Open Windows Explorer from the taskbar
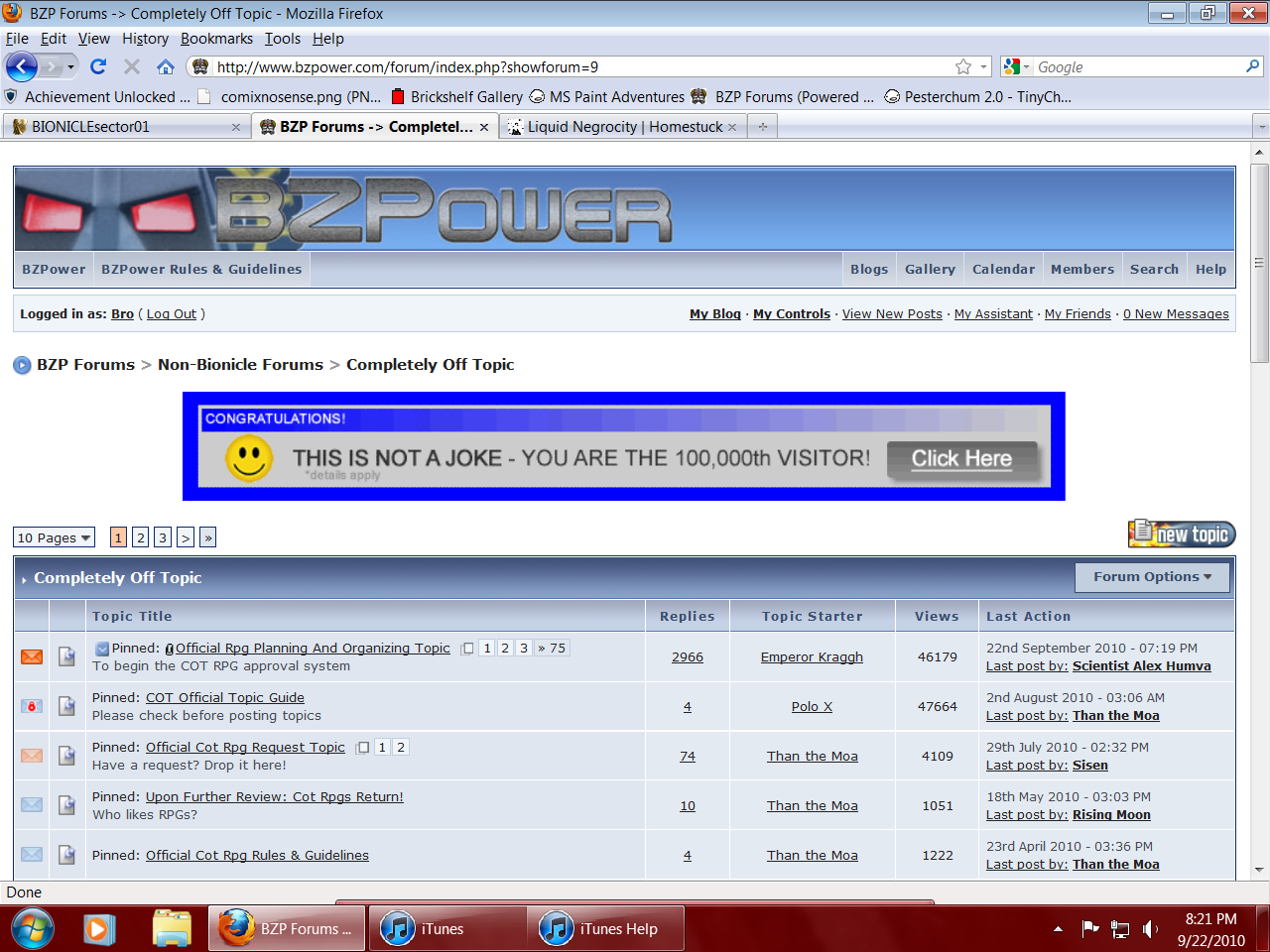The height and width of the screenshot is (952, 1270). coord(172,929)
